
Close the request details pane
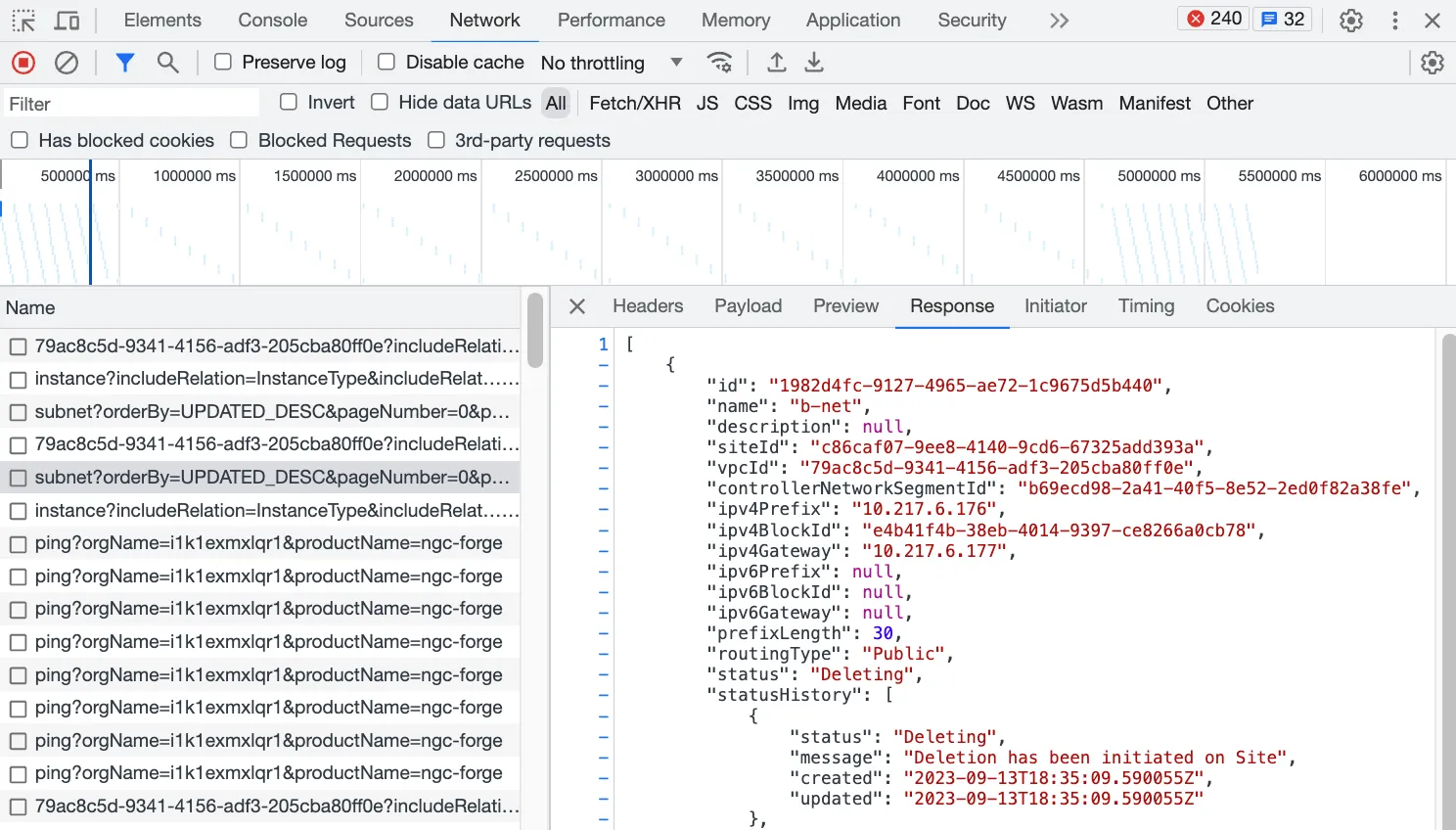(577, 306)
